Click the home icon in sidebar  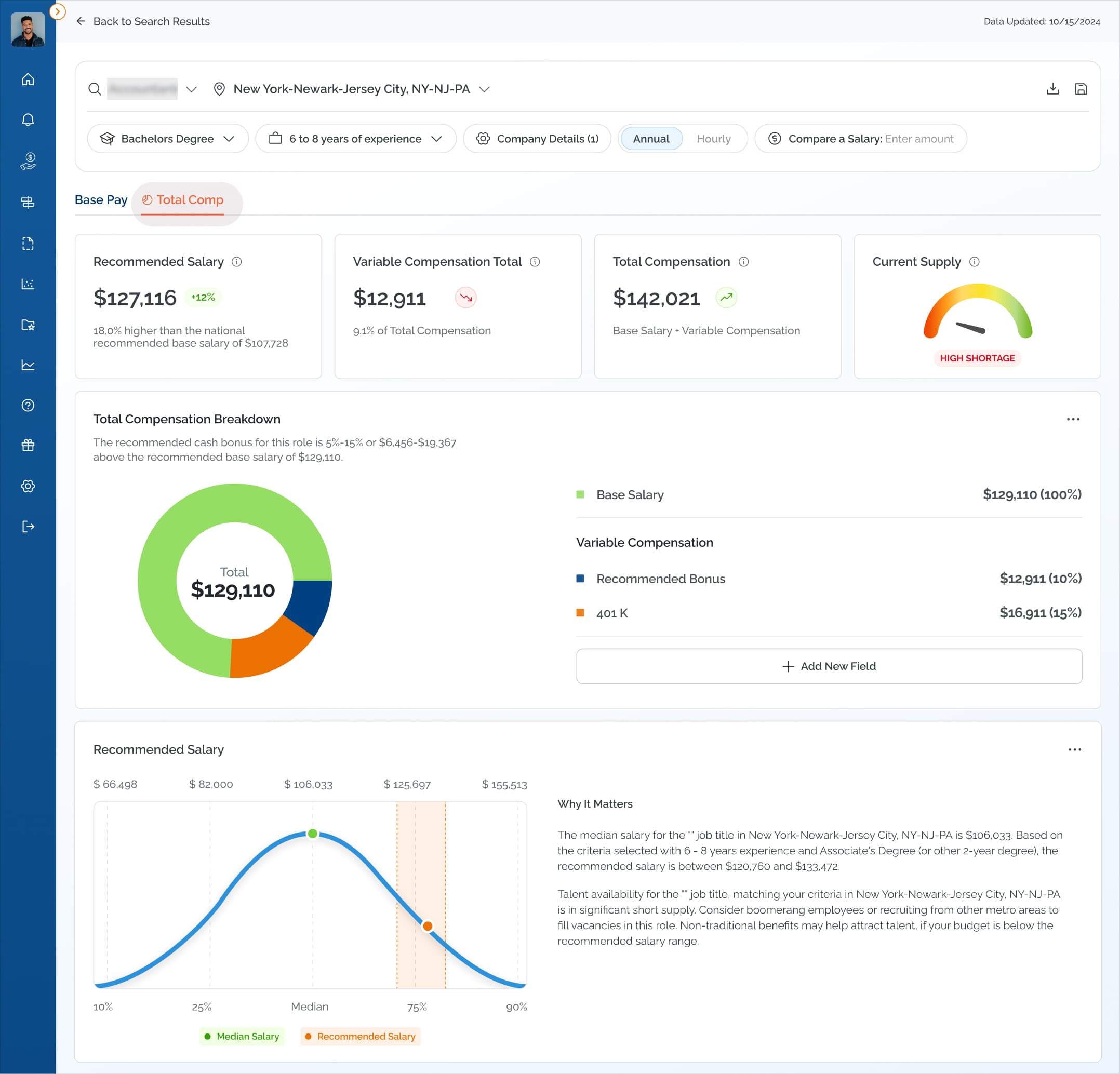pos(28,79)
